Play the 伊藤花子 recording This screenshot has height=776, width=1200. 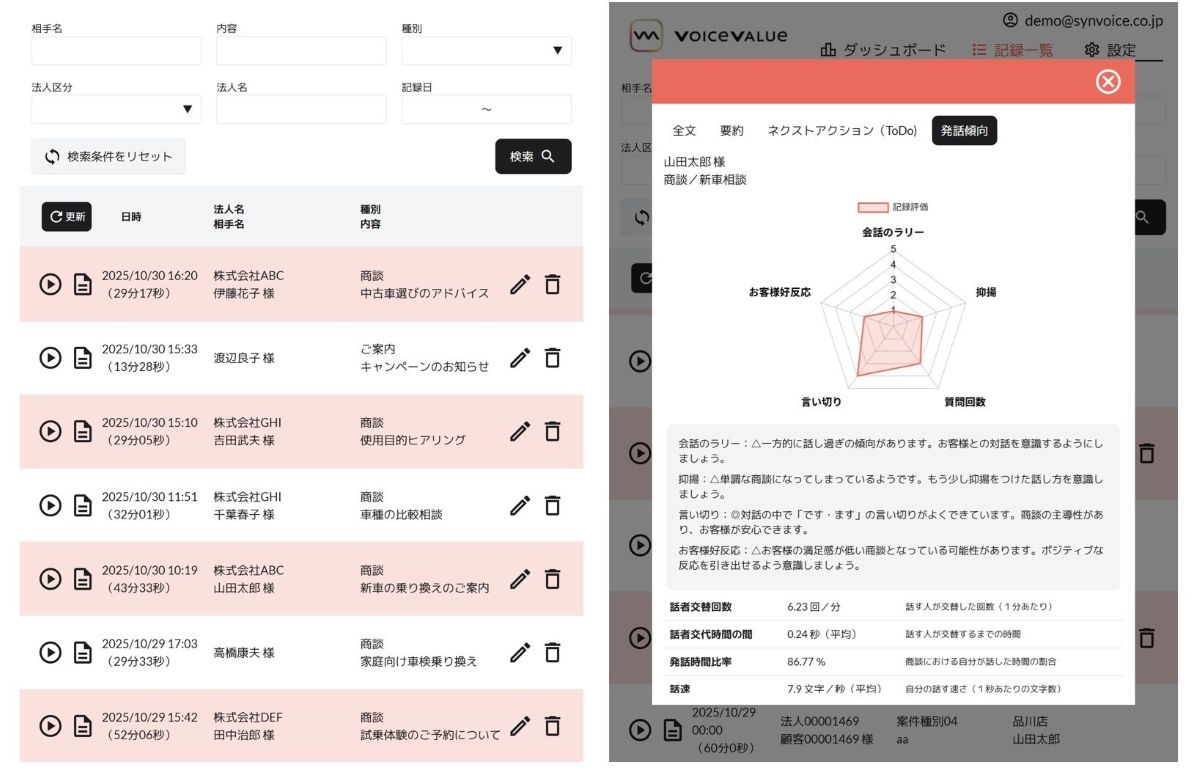point(50,284)
